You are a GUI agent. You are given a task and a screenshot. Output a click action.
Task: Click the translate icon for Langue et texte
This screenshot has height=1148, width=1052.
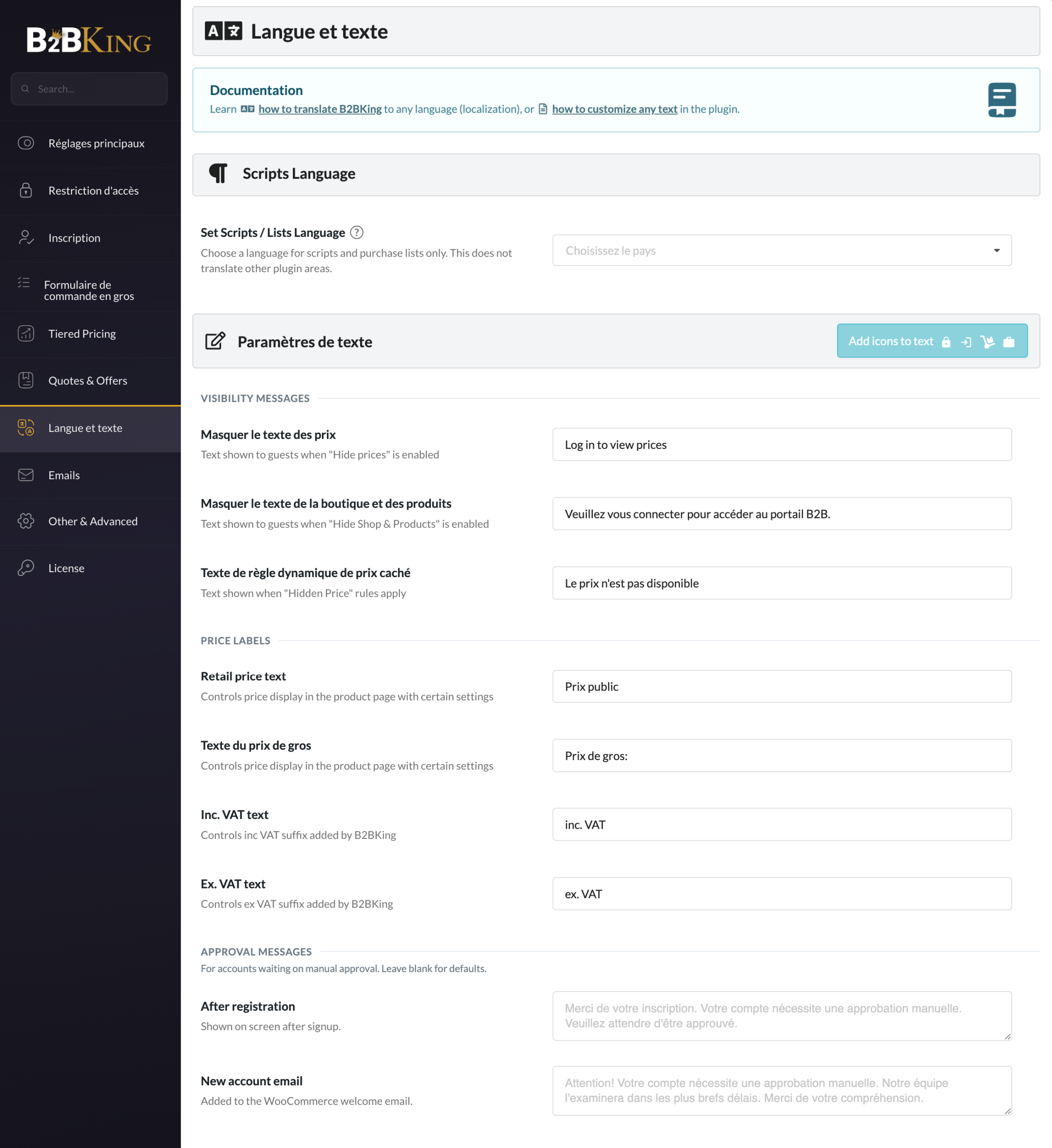click(x=26, y=427)
